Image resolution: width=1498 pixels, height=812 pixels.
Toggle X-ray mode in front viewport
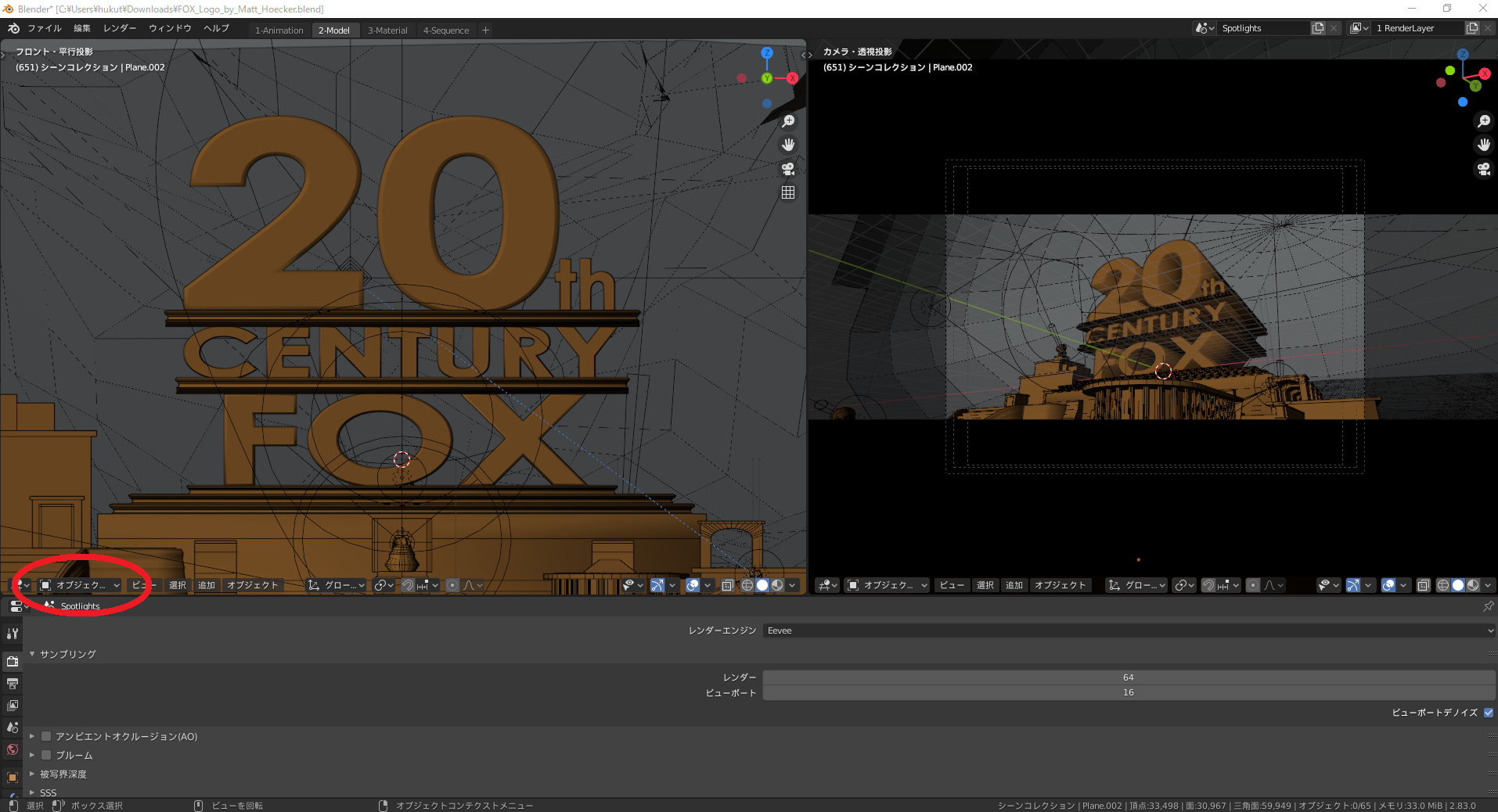click(x=728, y=585)
